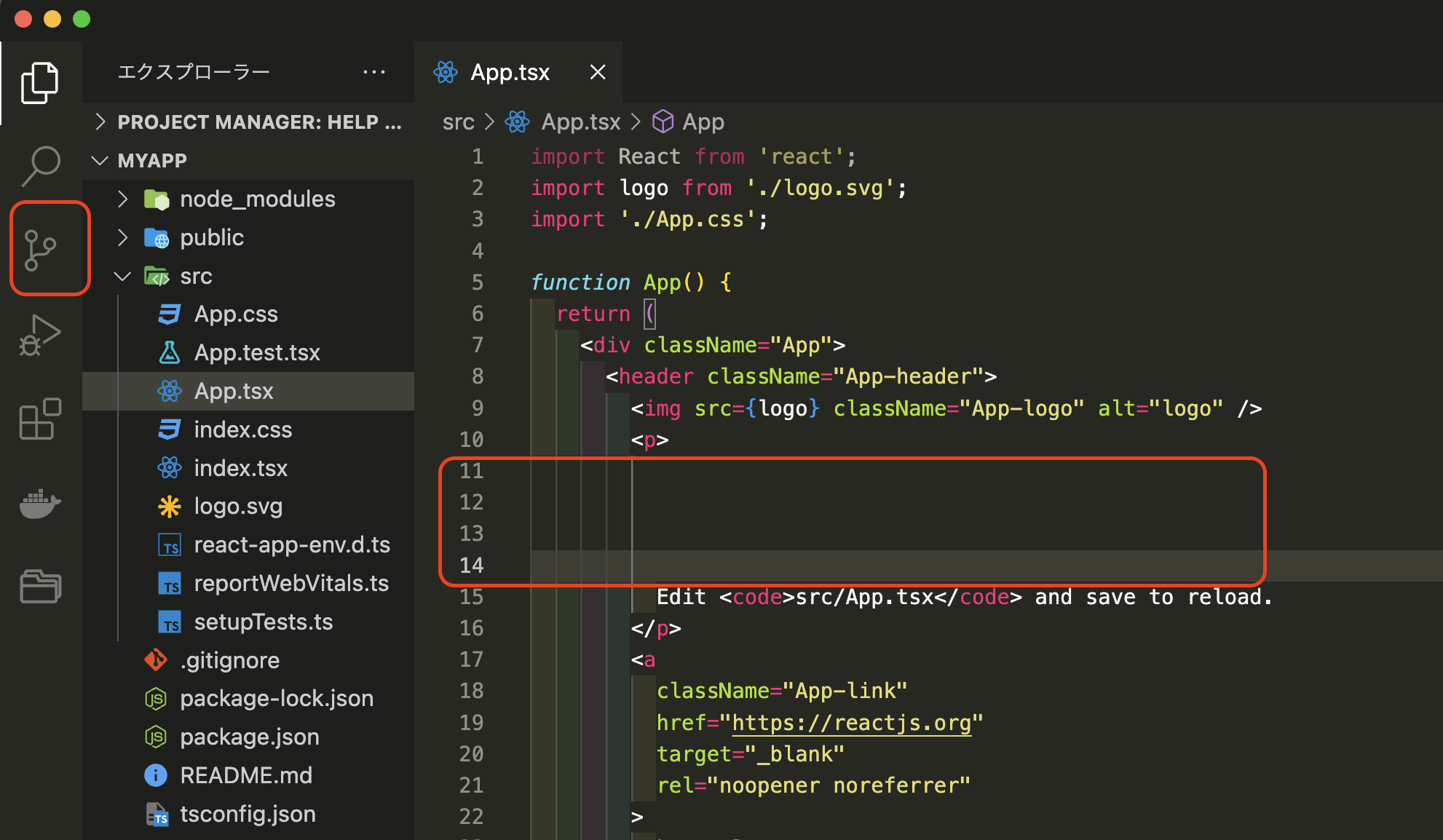Open the Extensions view
Screen dimensions: 1443x840
[40, 419]
